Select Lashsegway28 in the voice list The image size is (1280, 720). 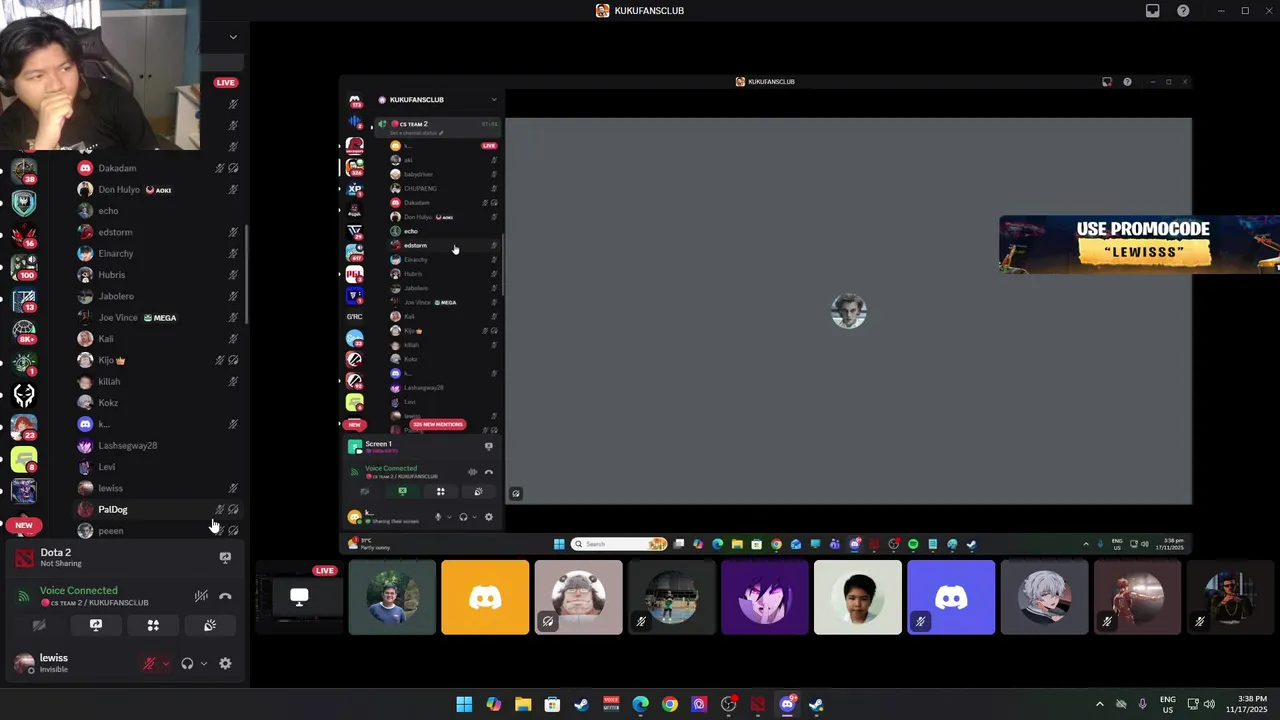(x=160, y=445)
